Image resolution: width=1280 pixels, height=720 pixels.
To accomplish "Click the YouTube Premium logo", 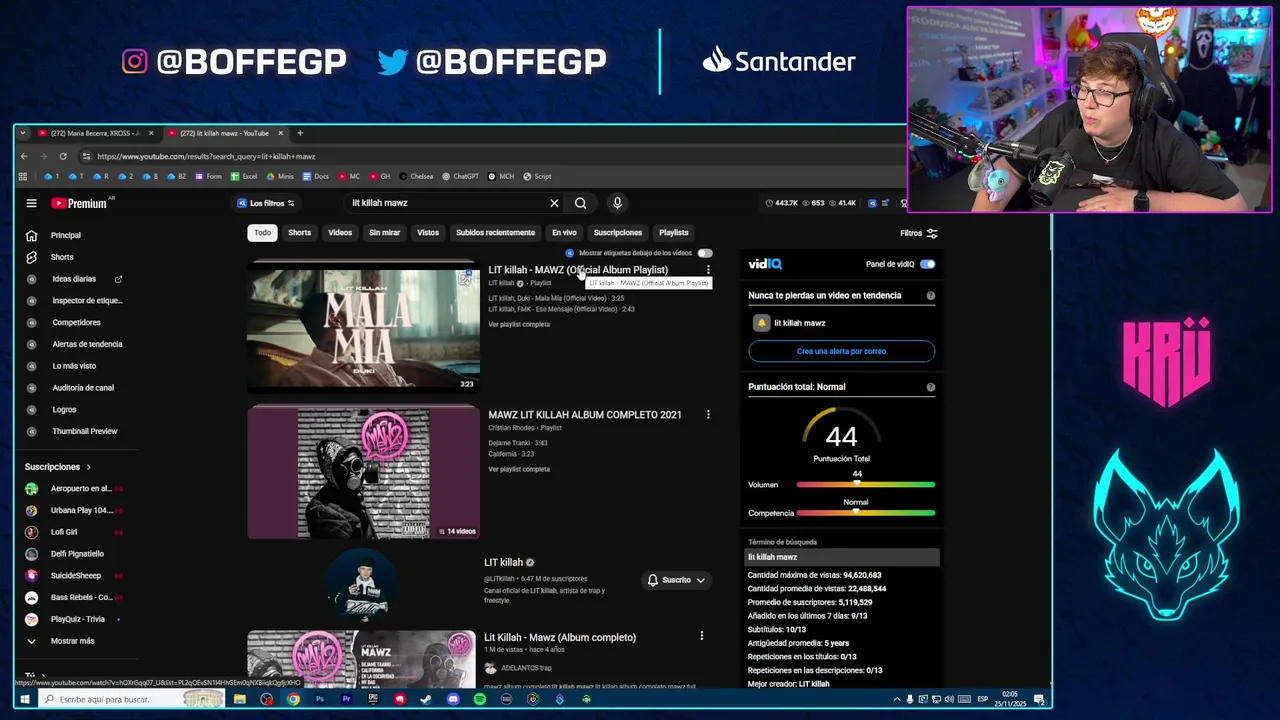I will (x=79, y=203).
